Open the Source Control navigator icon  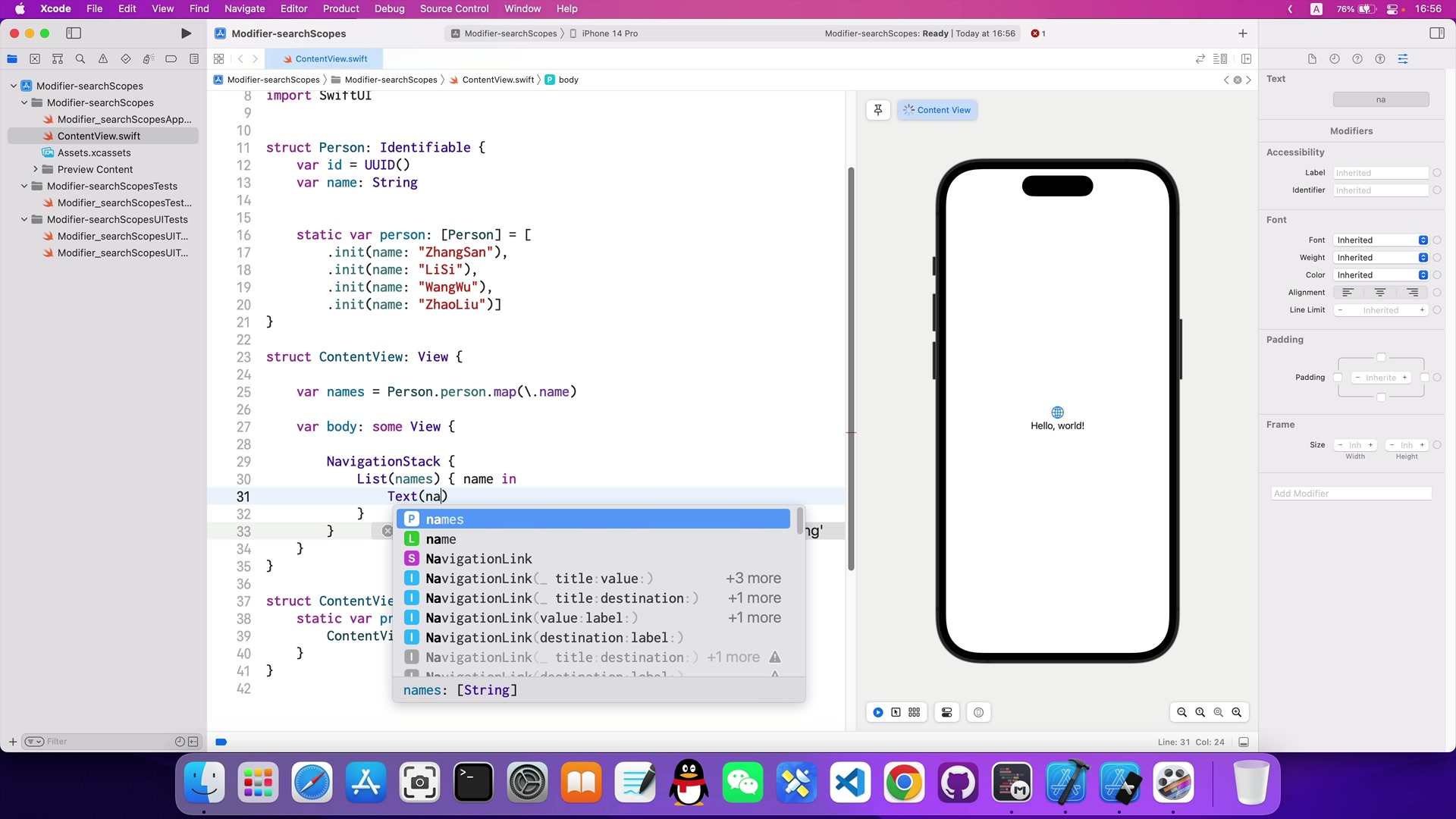tap(35, 59)
